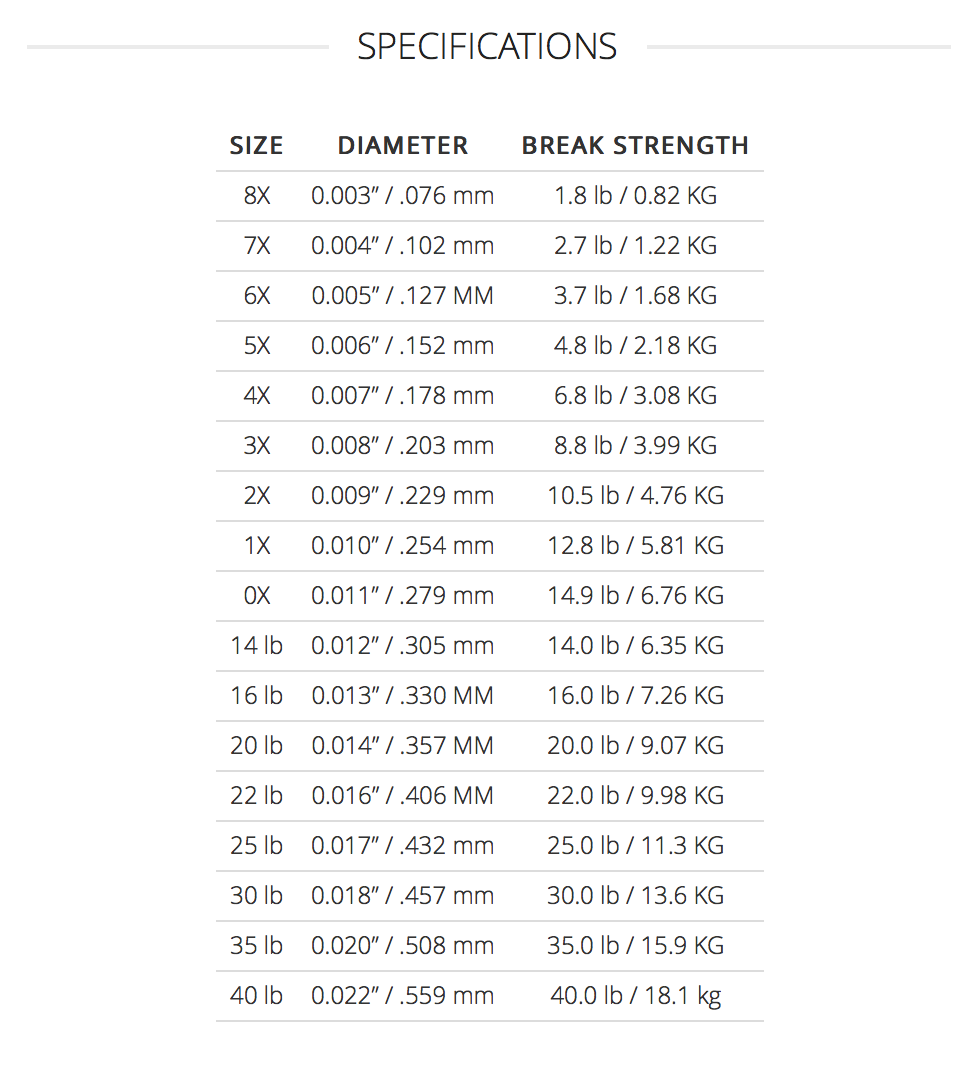Viewport: 976px width, 1068px height.
Task: Click the SPECIFICATIONS heading
Action: point(487,47)
